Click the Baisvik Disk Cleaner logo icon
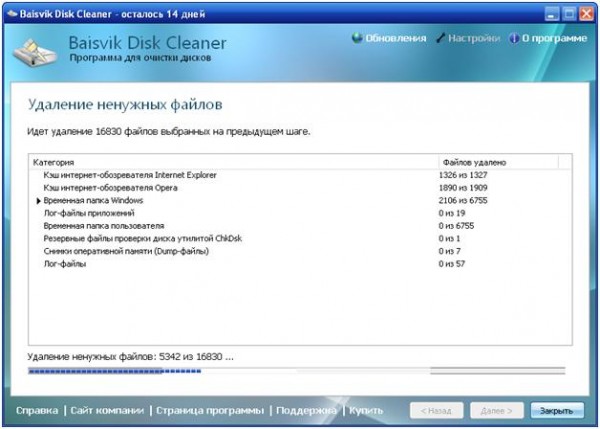 pyautogui.click(x=35, y=52)
